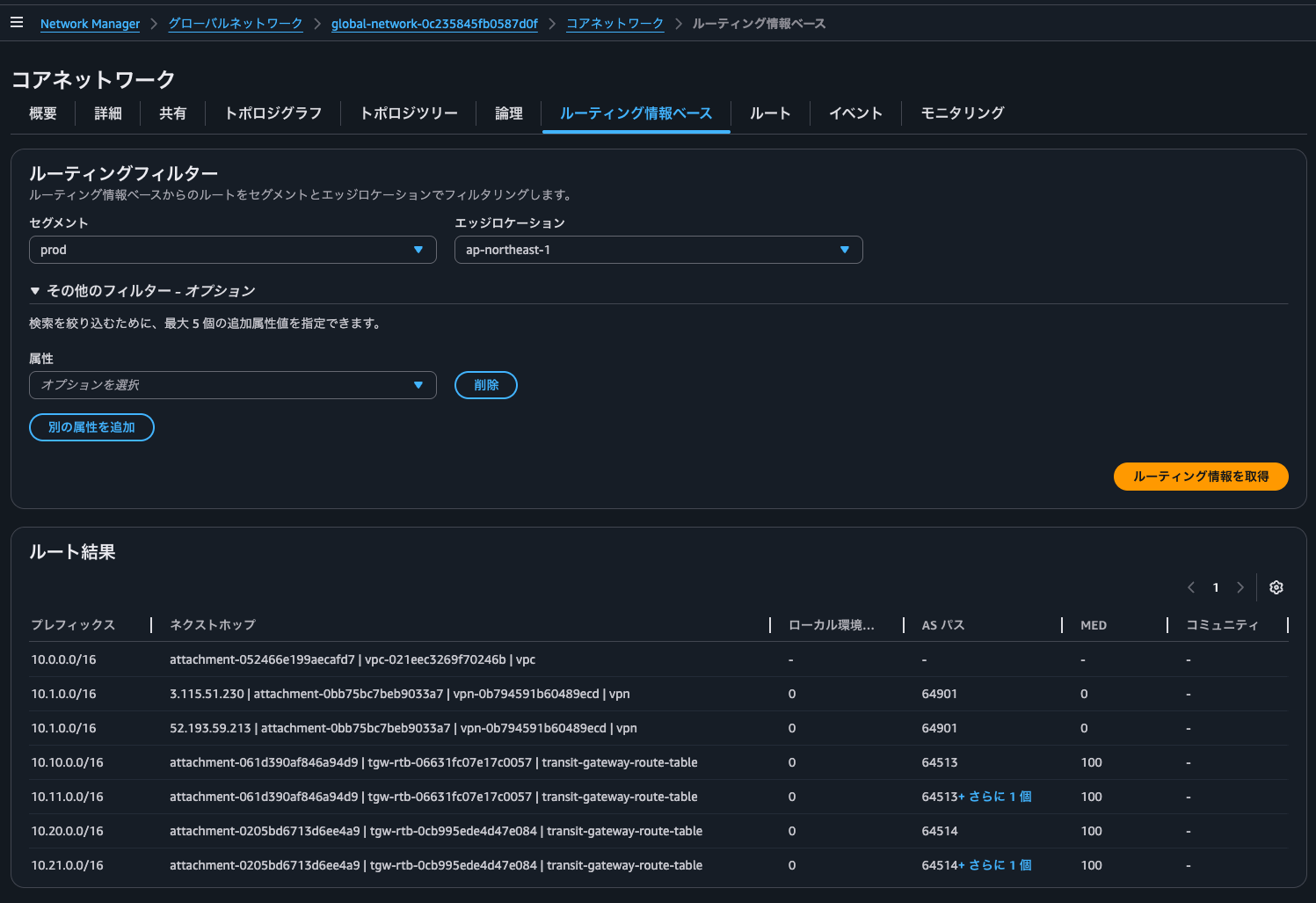This screenshot has width=1316, height=903.
Task: Open グローバルネットワーク breadcrumb link
Action: tap(236, 24)
